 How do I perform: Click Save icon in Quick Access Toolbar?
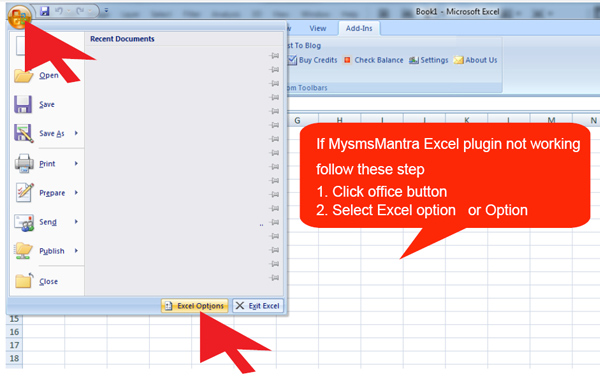coord(45,11)
